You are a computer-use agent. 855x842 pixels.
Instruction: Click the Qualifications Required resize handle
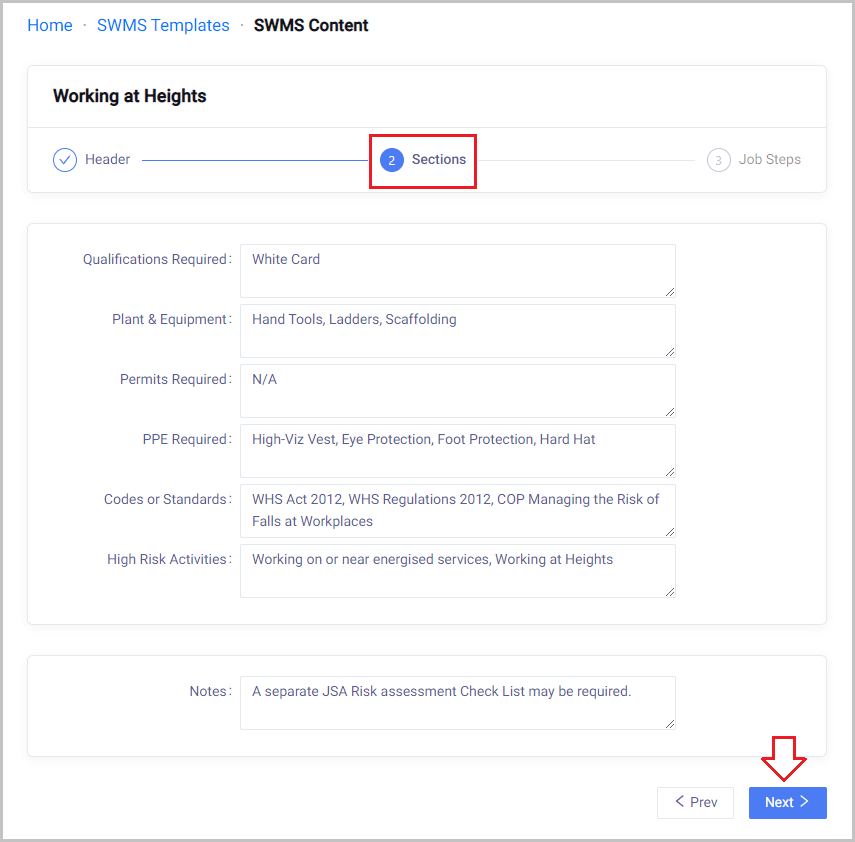670,291
